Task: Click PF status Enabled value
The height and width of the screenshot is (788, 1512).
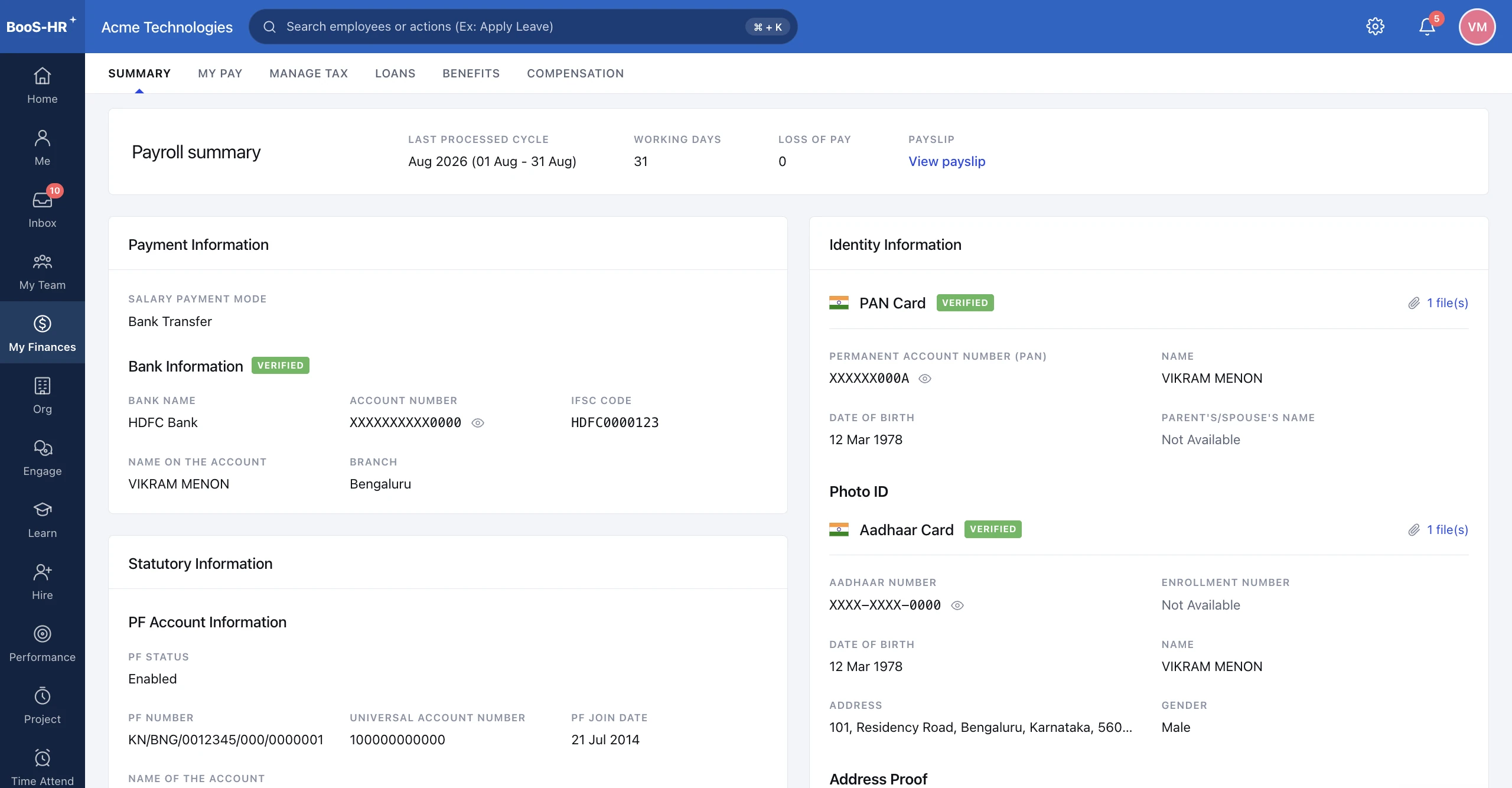Action: point(152,679)
